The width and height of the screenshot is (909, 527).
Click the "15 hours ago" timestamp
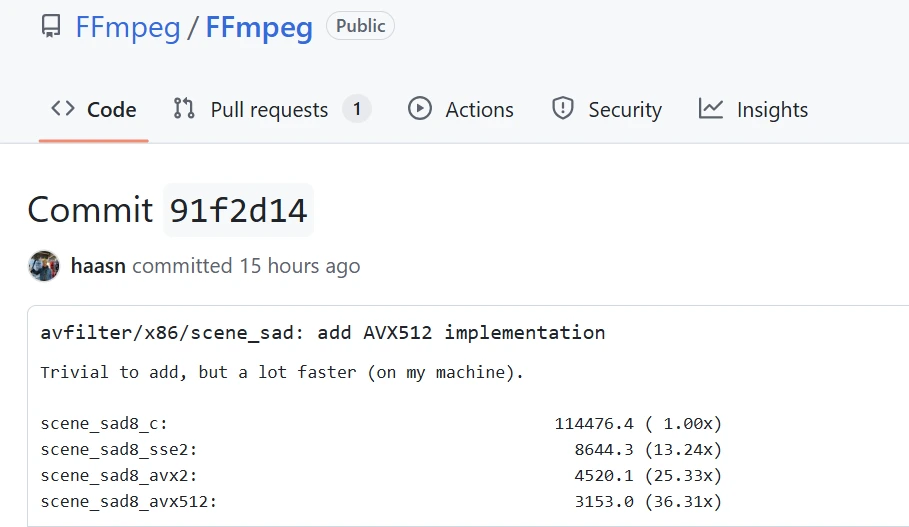299,266
